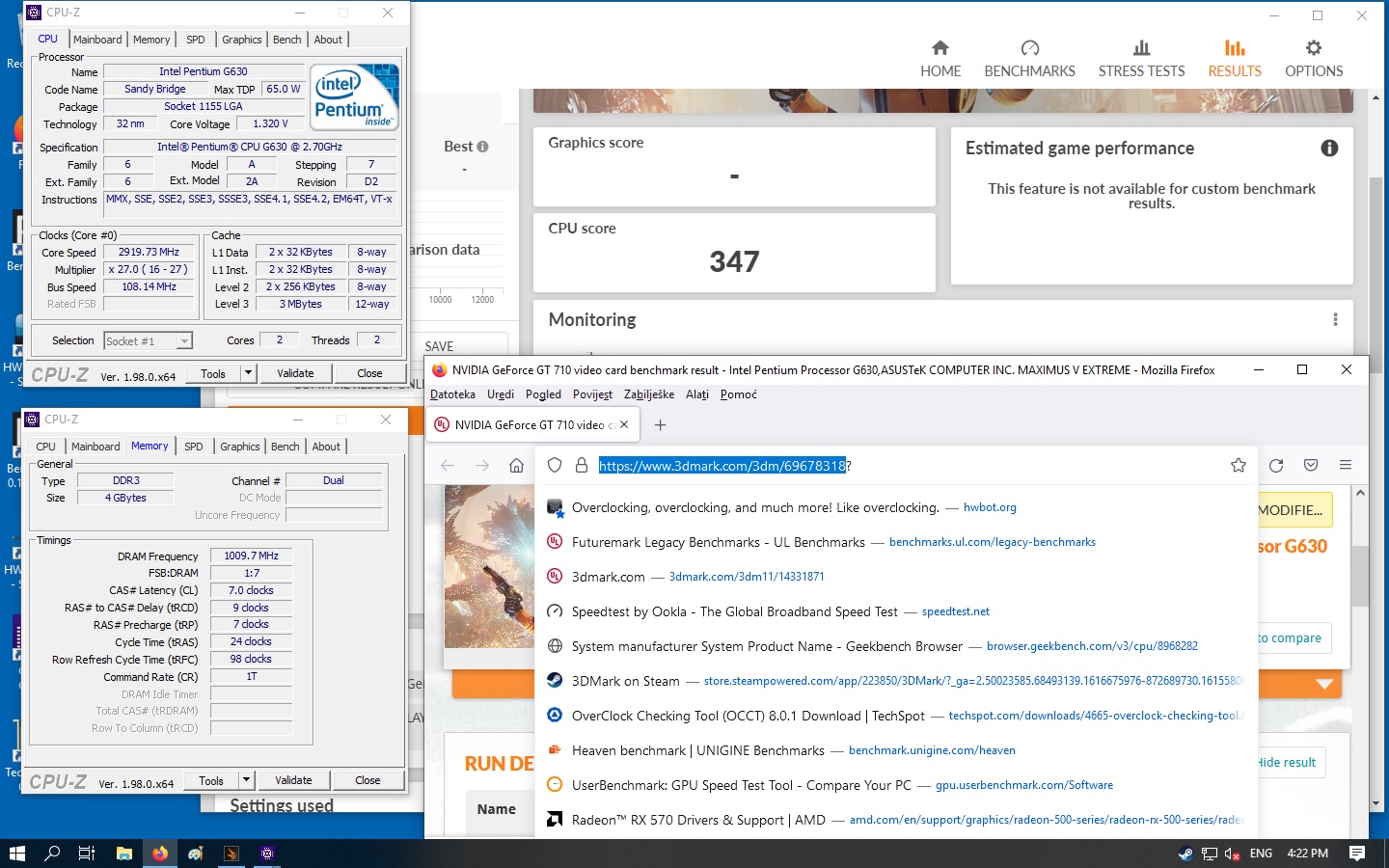Select UserBenchmark GPU suggestion
This screenshot has width=1389, height=868.
point(897,785)
